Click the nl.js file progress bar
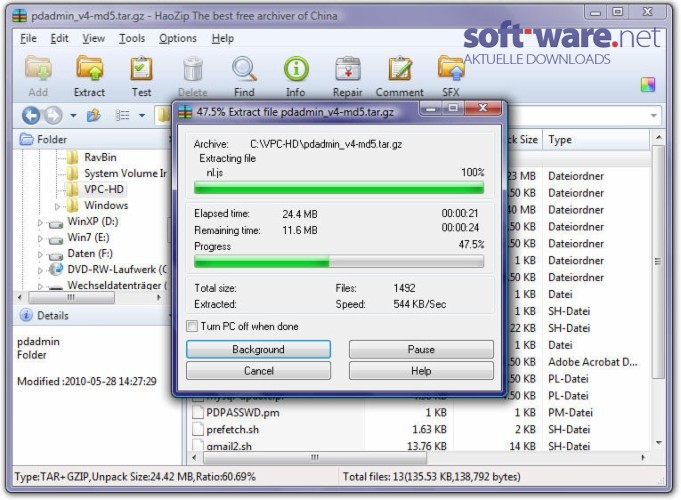The image size is (681, 500). pyautogui.click(x=339, y=188)
